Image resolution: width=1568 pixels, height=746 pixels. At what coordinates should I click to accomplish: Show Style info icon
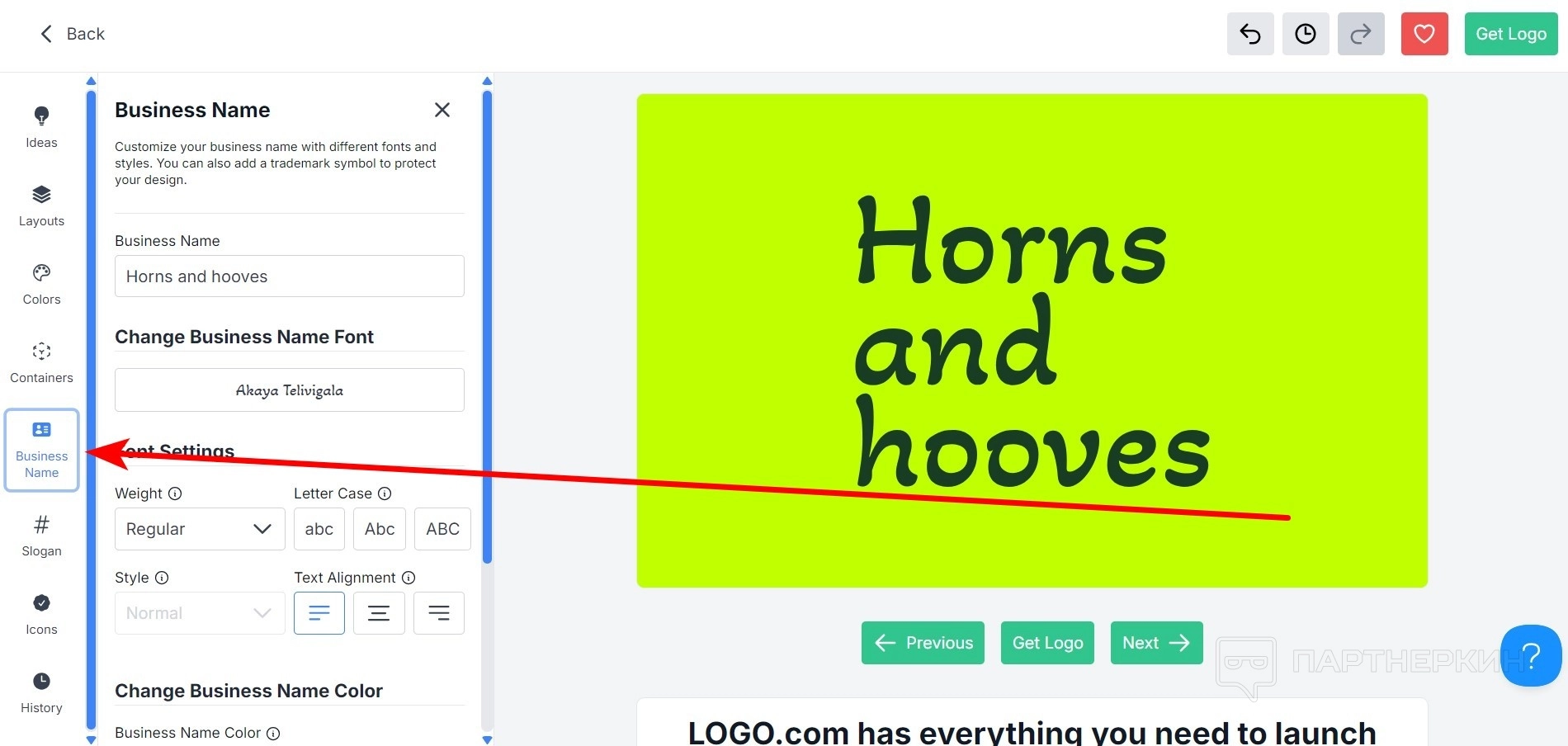[162, 578]
